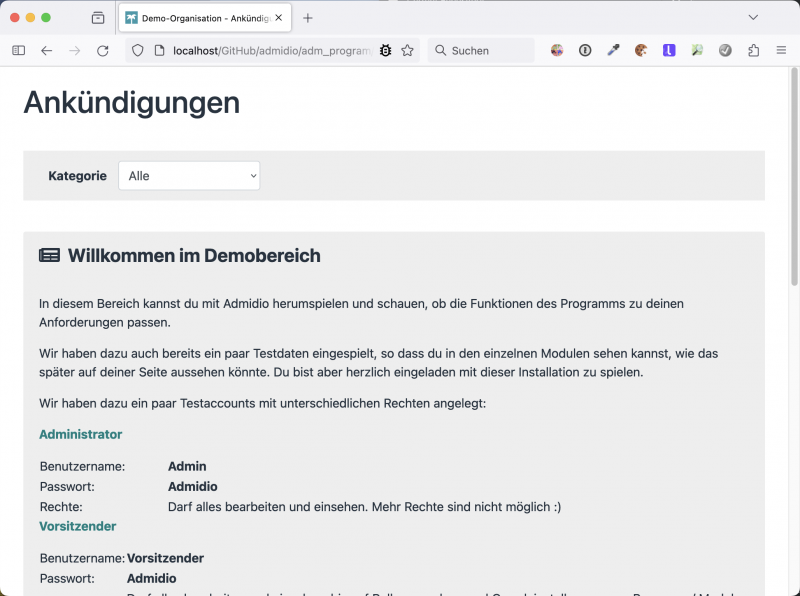This screenshot has width=800, height=596.
Task: Open a new browser tab
Action: (308, 18)
